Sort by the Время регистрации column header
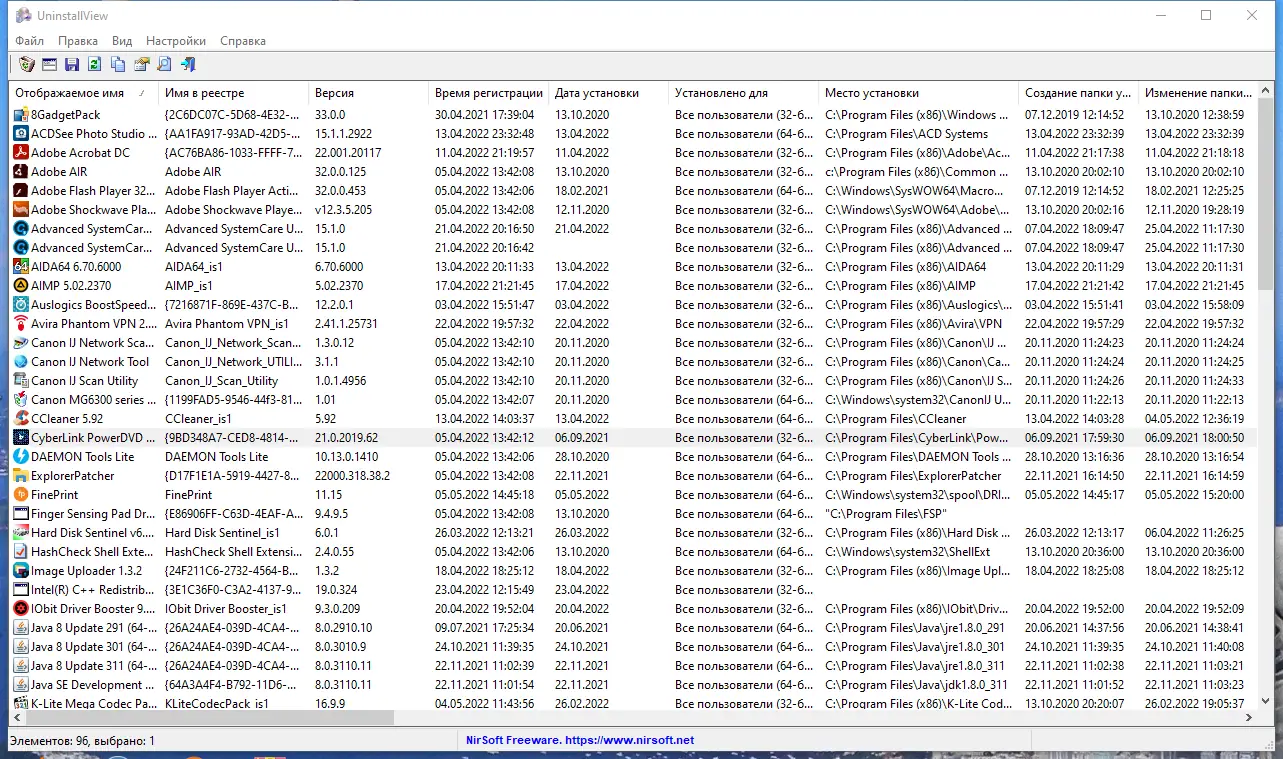 tap(489, 93)
